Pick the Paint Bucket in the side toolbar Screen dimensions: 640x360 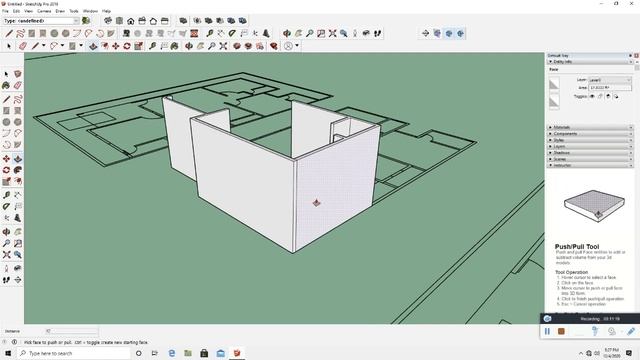pos(6,85)
